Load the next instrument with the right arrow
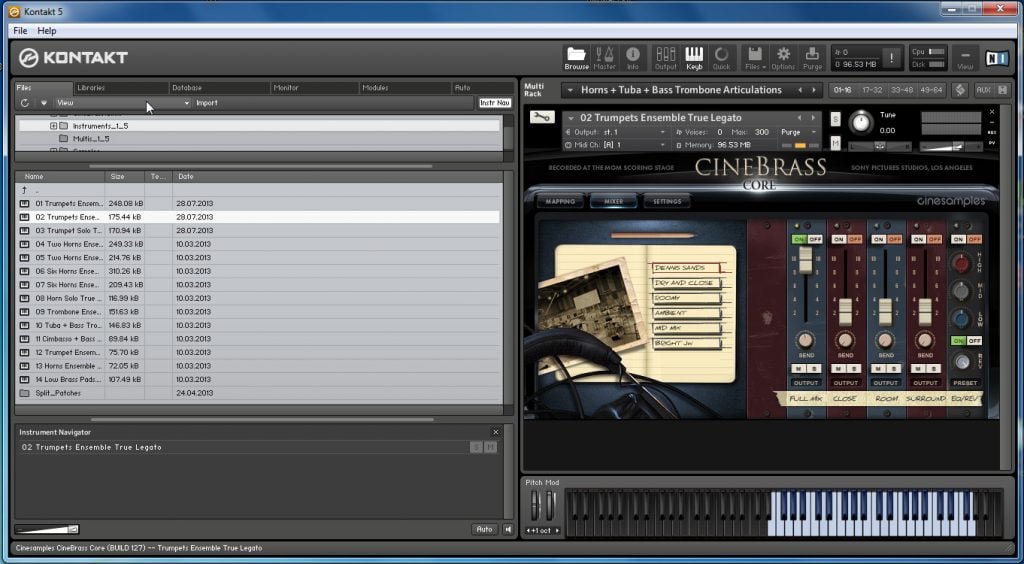Image resolution: width=1024 pixels, height=564 pixels. click(x=813, y=118)
